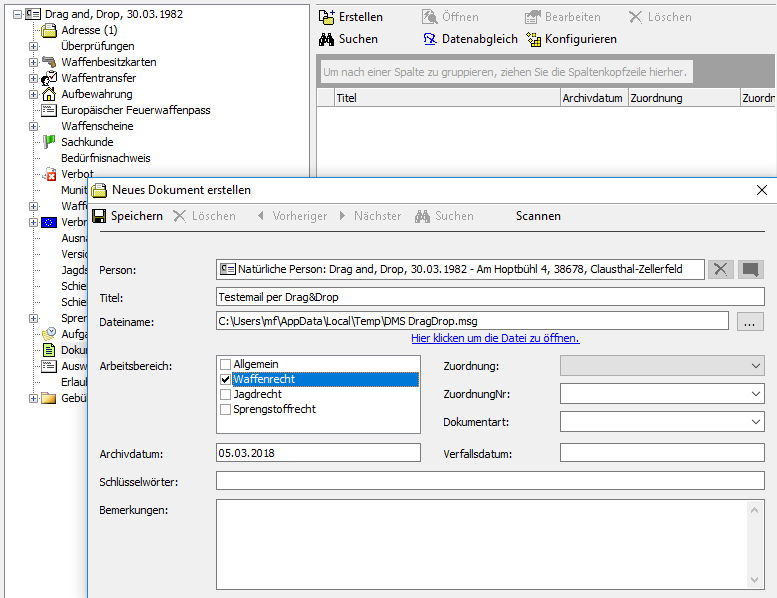
Task: Enable the Allgemein checkbox
Action: tap(226, 365)
